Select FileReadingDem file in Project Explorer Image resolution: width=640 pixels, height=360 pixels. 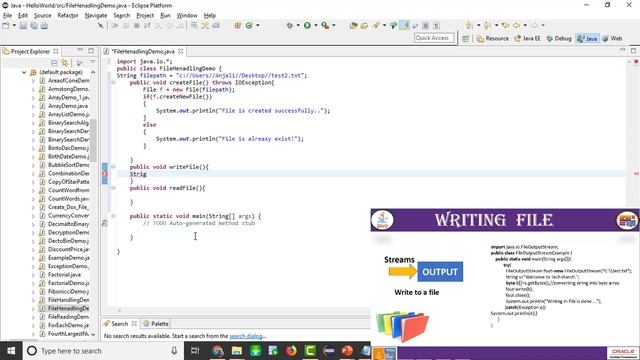click(68, 317)
